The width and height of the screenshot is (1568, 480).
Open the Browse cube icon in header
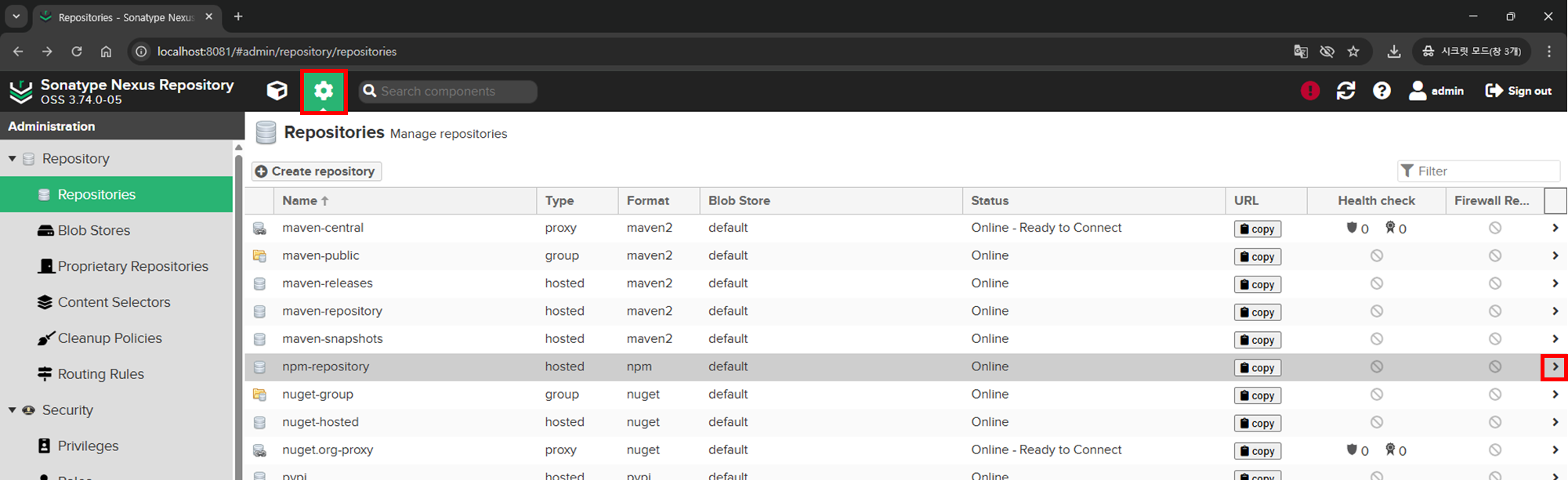pos(277,91)
